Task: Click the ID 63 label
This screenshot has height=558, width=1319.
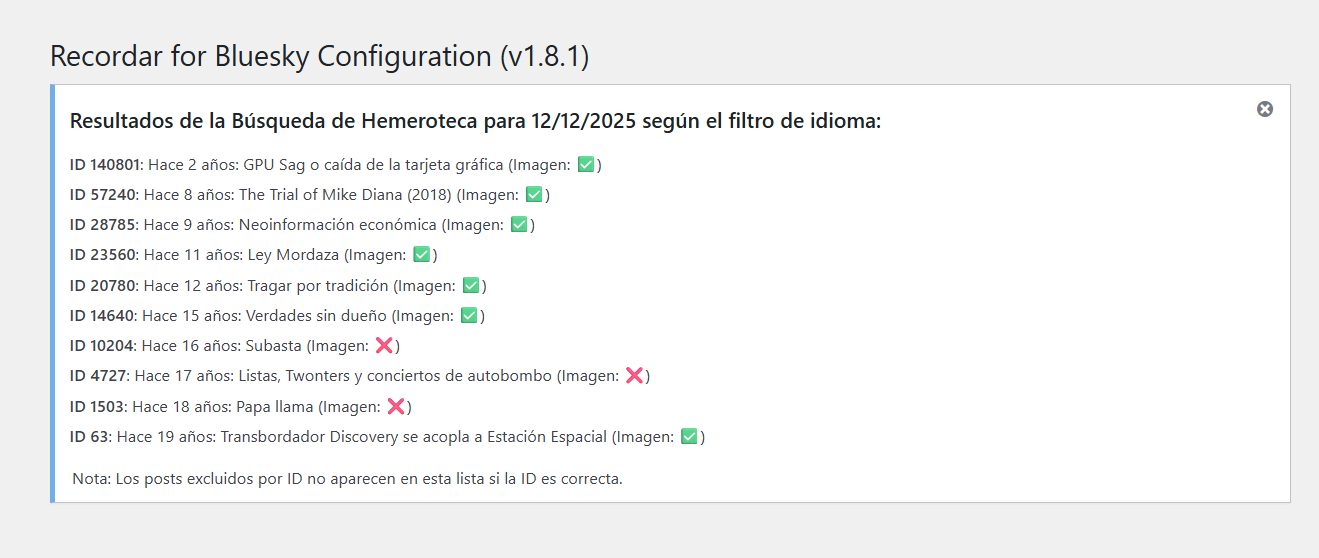Action: [x=89, y=437]
